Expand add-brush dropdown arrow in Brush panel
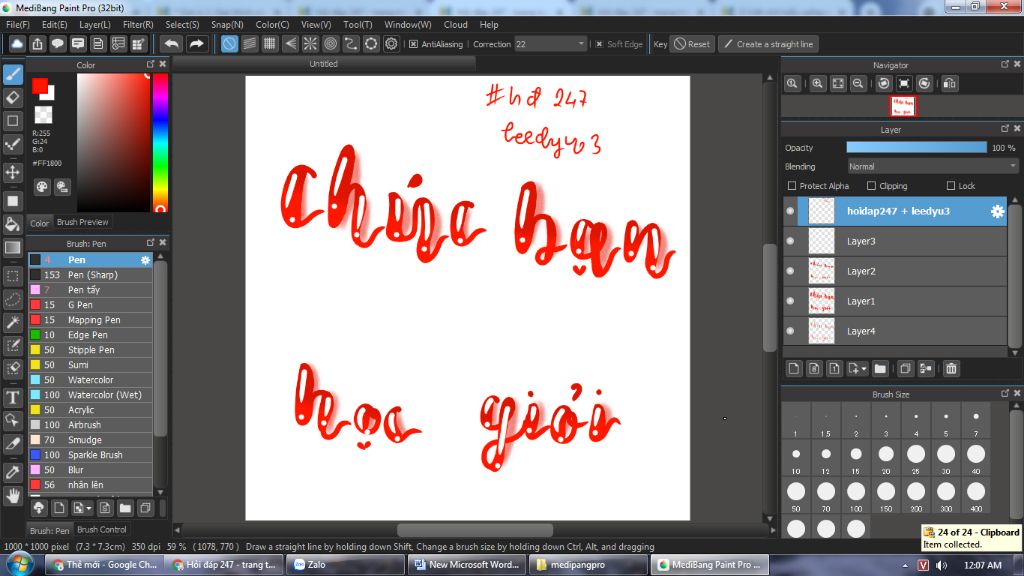This screenshot has width=1024, height=576. [89, 508]
